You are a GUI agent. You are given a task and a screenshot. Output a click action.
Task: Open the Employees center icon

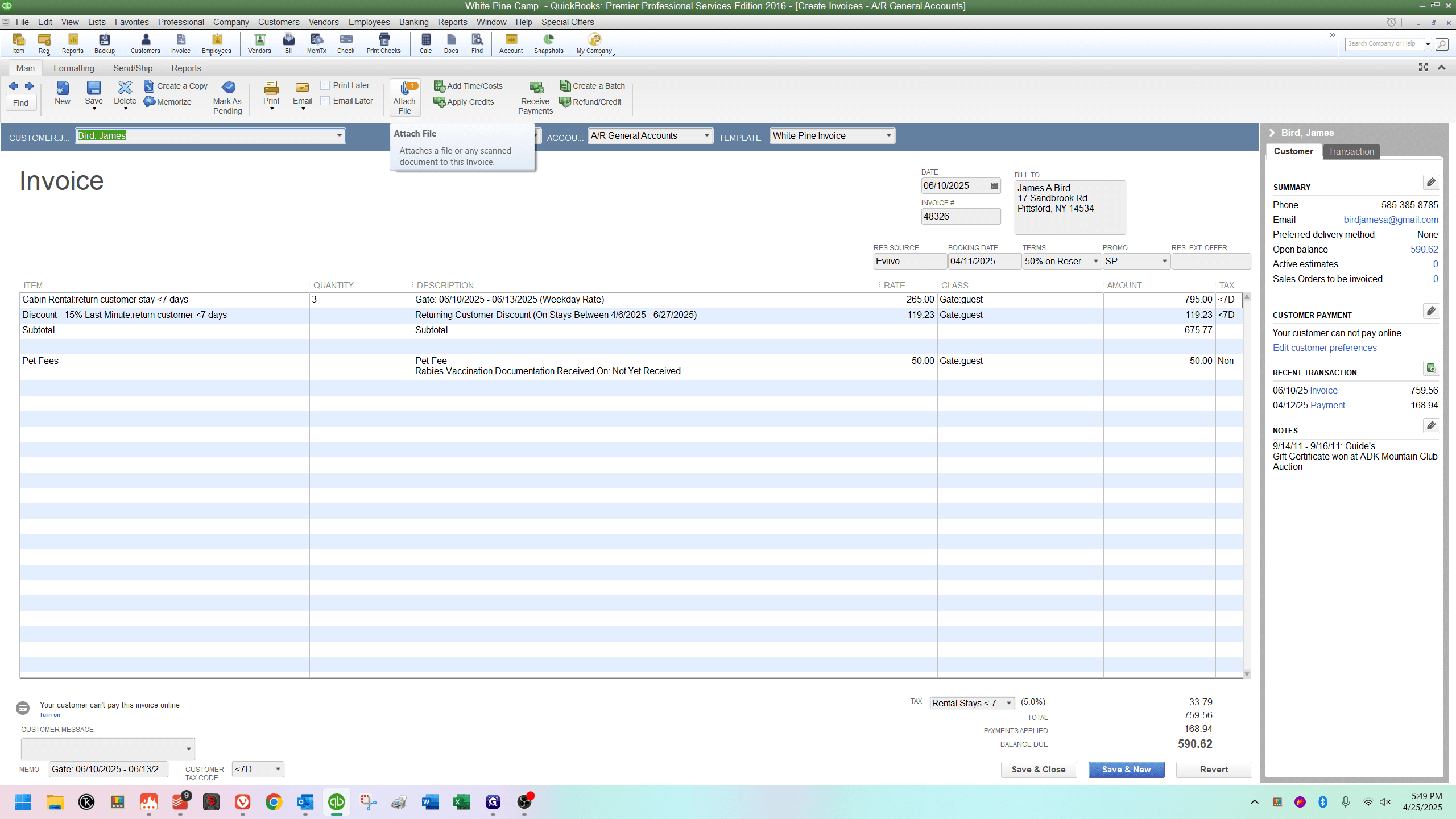click(217, 43)
